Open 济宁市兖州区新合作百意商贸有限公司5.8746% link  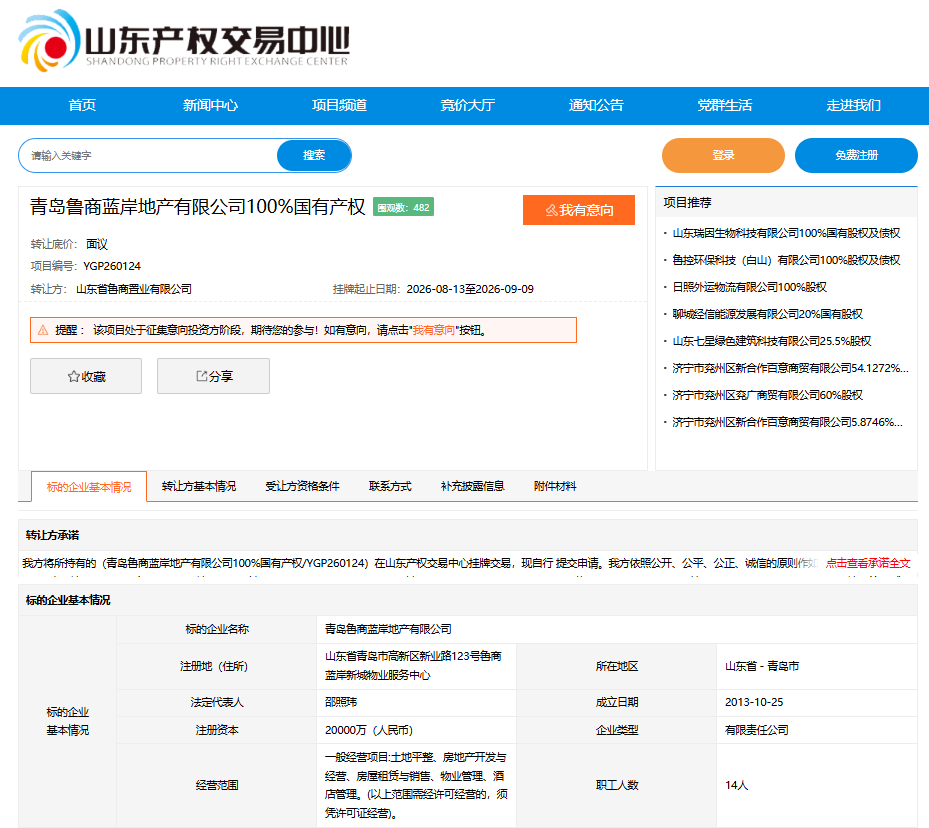pos(787,422)
